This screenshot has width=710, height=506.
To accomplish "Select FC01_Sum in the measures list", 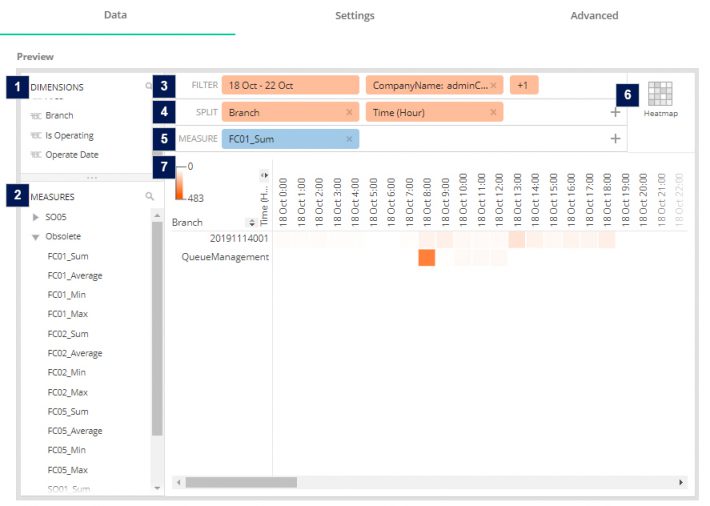I will 68,256.
